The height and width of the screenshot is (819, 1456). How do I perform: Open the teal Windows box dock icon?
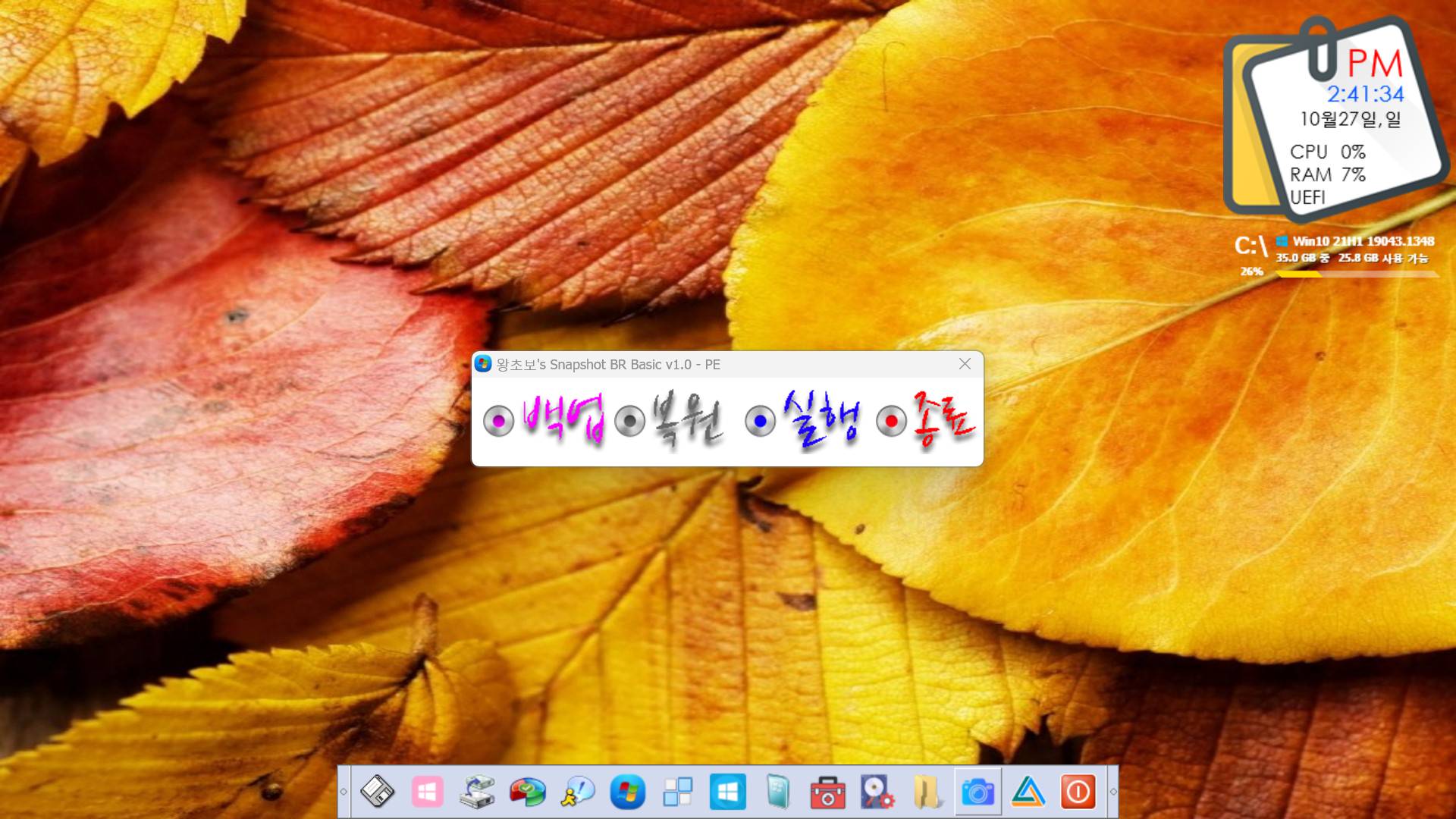(777, 792)
